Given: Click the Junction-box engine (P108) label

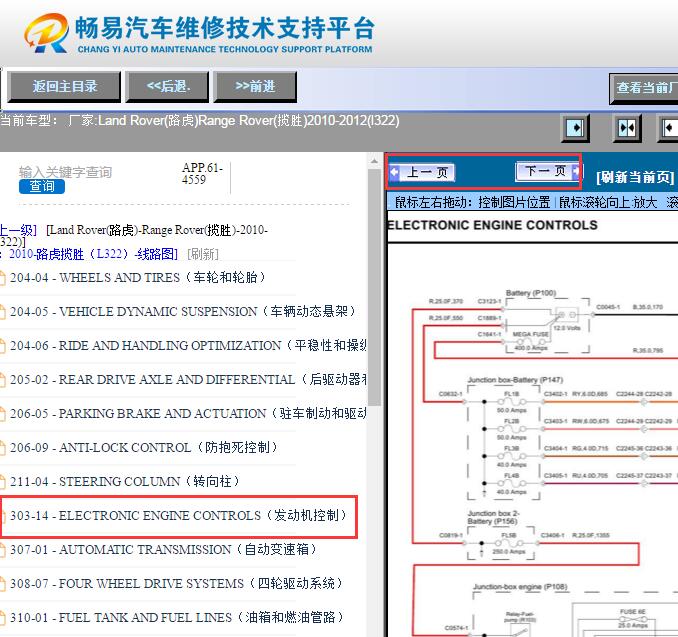Looking at the screenshot, I should pyautogui.click(x=520, y=587).
